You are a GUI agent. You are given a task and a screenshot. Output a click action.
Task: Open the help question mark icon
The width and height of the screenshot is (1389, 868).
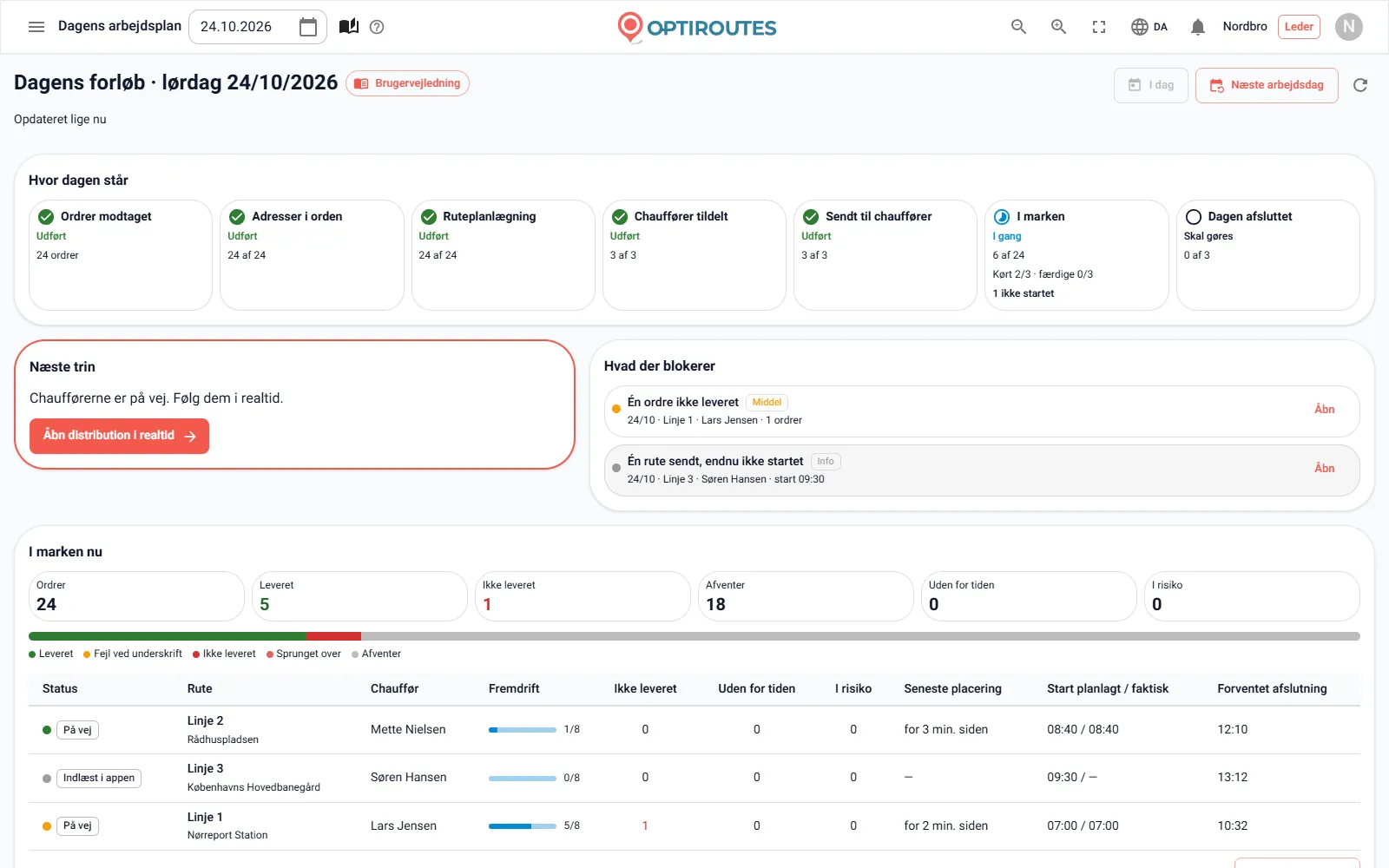(377, 27)
